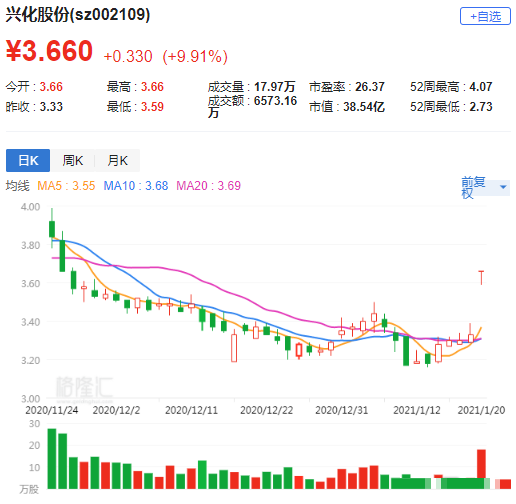This screenshot has height=504, width=516.
Task: Click the percent change (+9.91%)
Action: [195, 56]
